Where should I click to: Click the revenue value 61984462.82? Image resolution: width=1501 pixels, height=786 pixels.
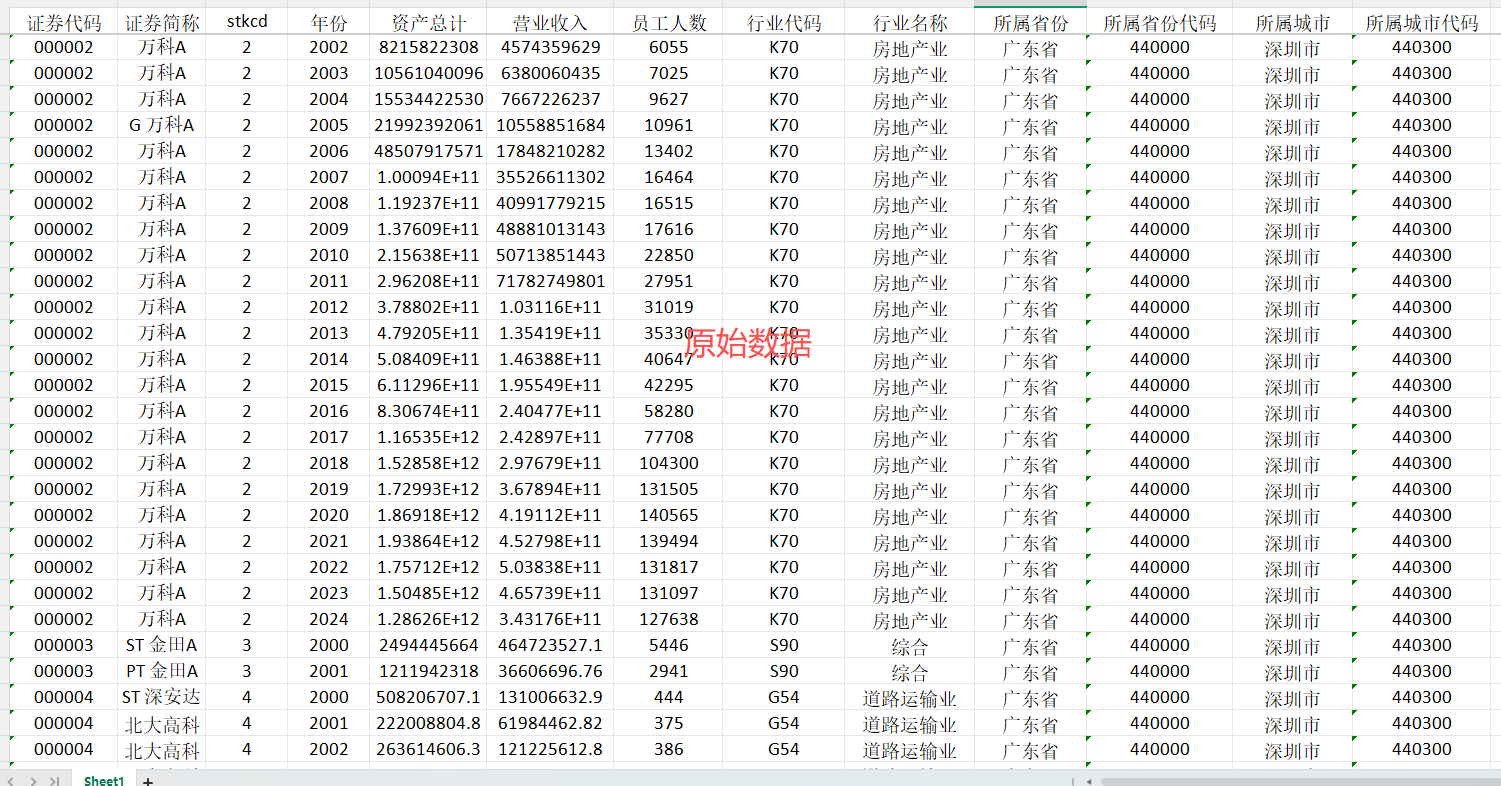551,723
